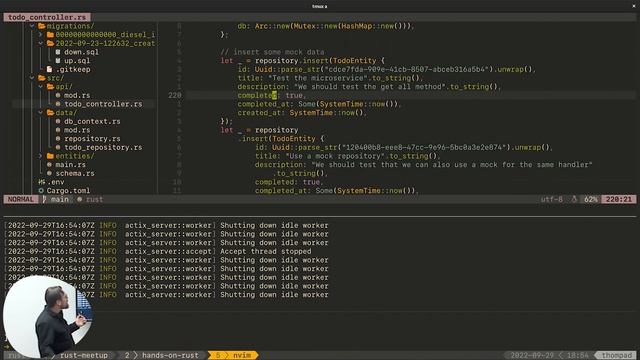The height and width of the screenshot is (360, 640).
Task: Switch to the rust-meetup tmux window
Action: point(84,355)
